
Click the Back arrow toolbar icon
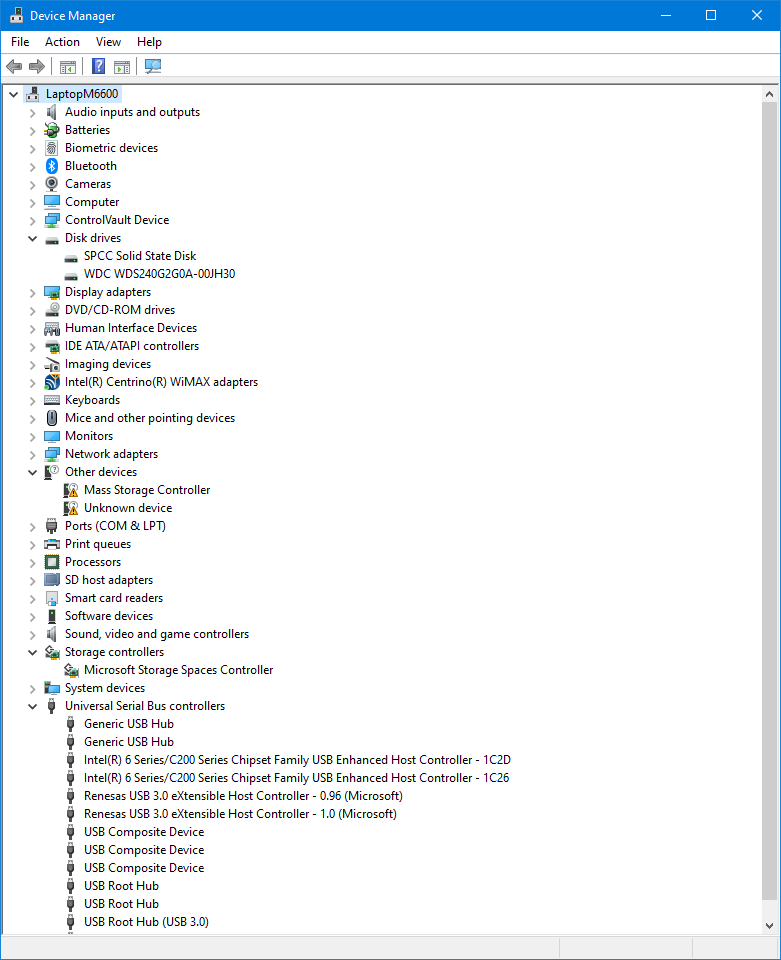(14, 66)
